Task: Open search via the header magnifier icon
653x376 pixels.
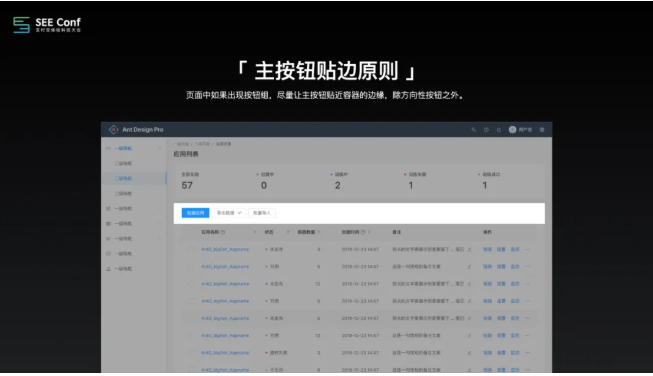Action: (x=474, y=129)
